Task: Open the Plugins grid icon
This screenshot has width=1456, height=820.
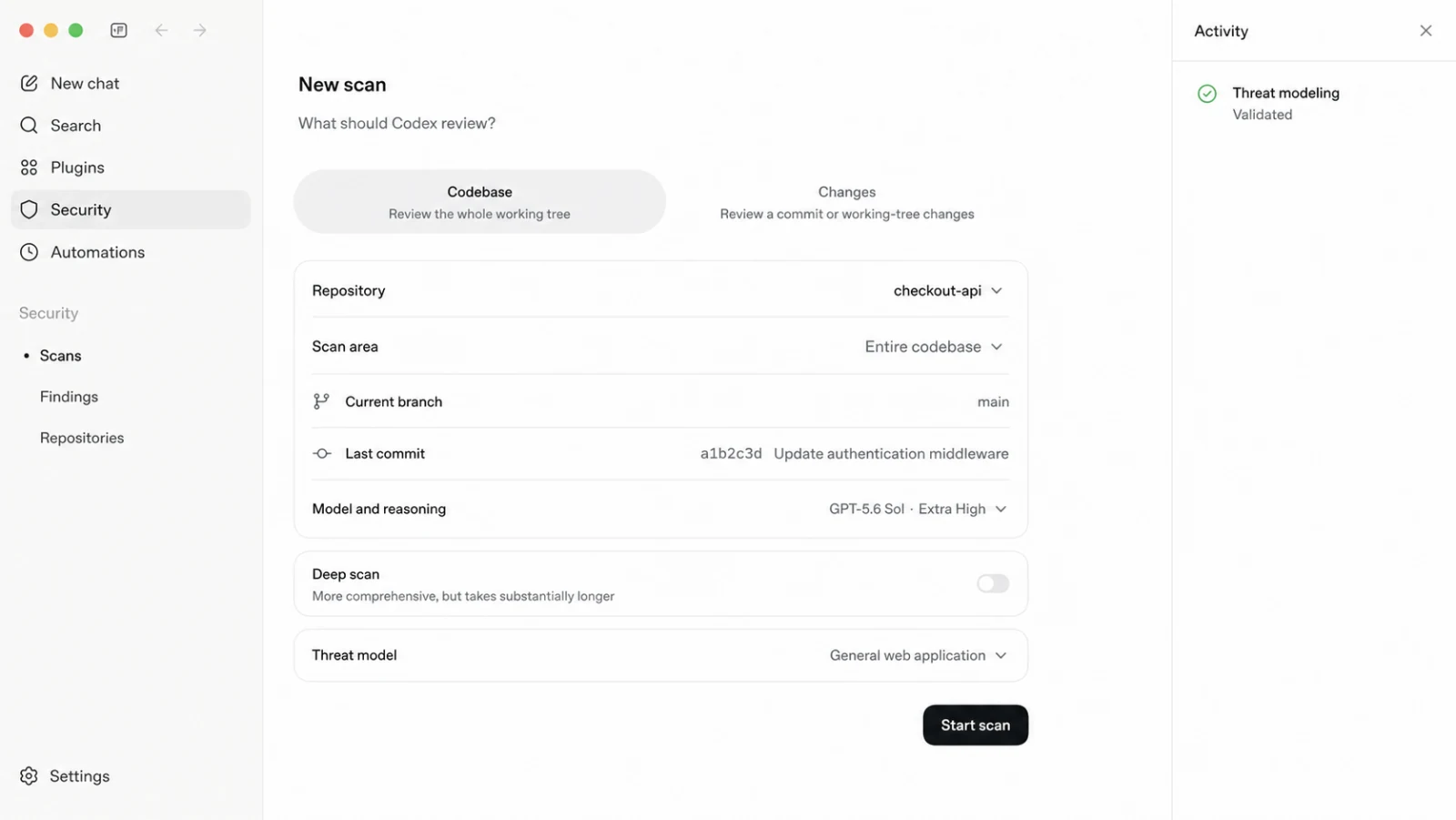Action: point(29,167)
